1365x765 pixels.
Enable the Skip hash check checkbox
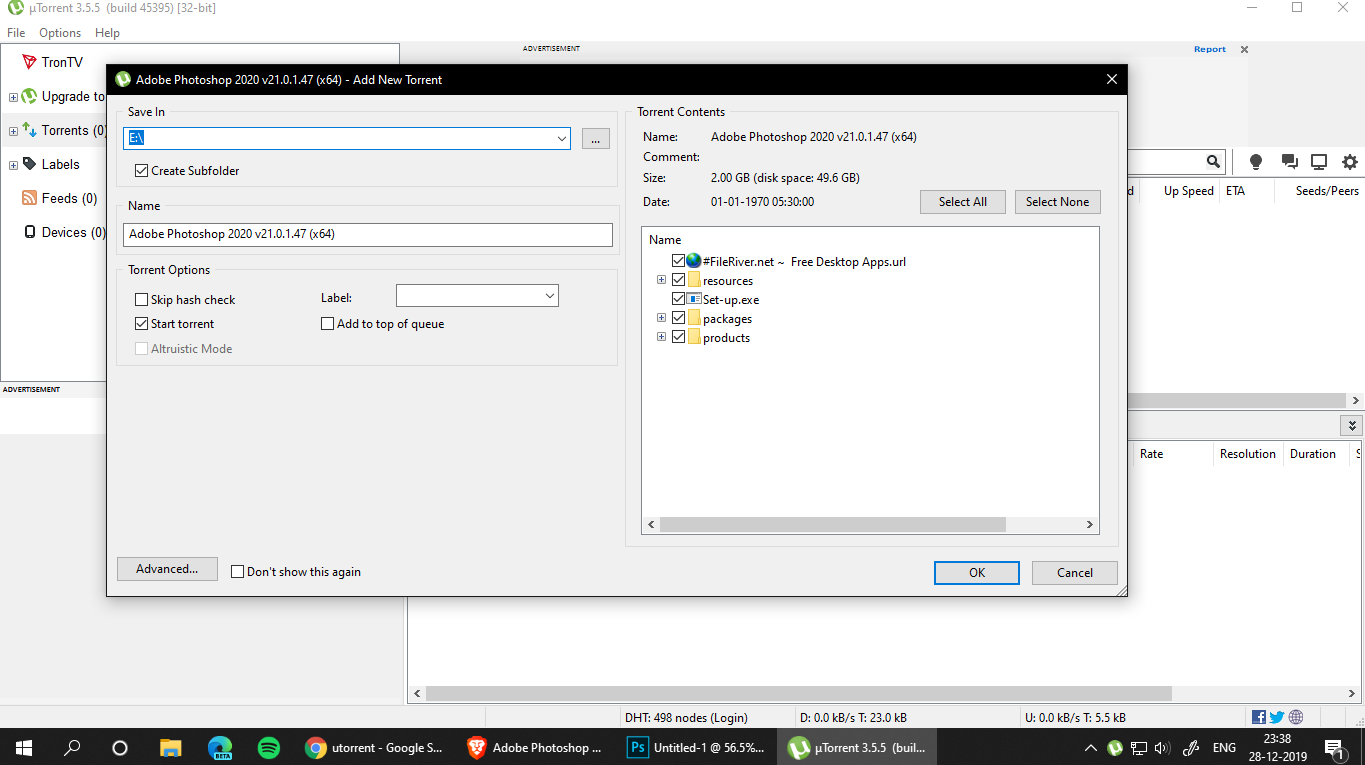tap(142, 300)
